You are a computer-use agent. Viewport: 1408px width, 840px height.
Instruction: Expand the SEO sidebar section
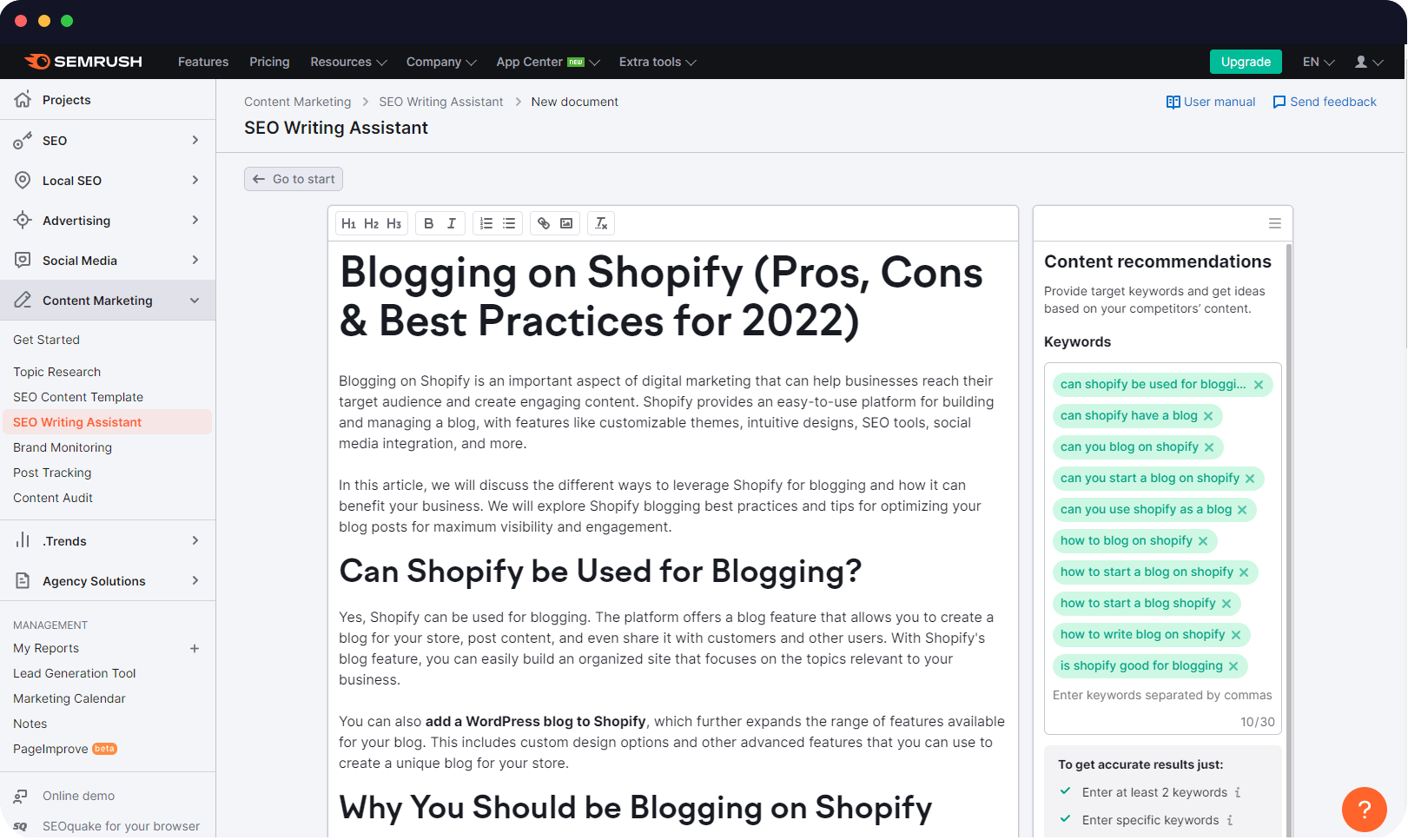click(195, 140)
